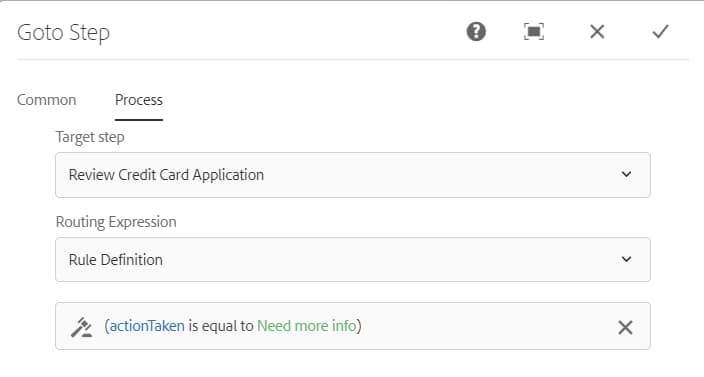The height and width of the screenshot is (377, 704).
Task: Click the closing parenthesis of the rule
Action: [x=359, y=326]
